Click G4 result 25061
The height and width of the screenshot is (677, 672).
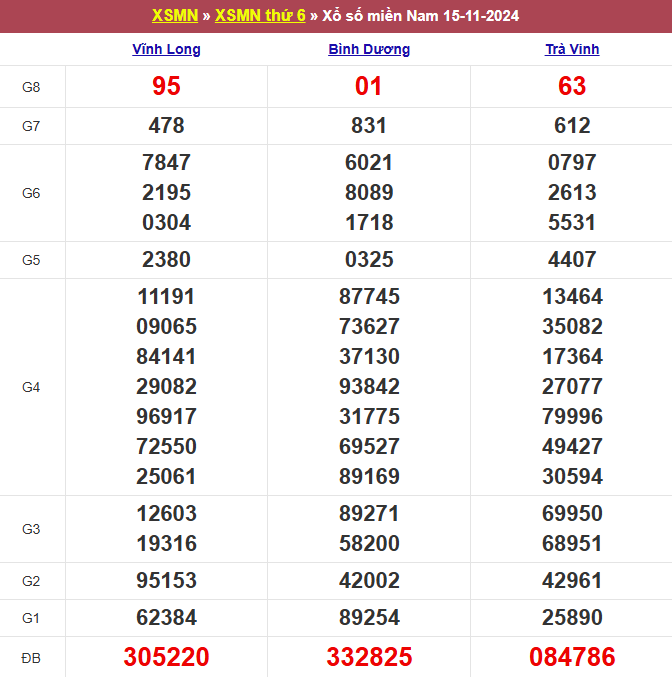[x=166, y=477]
